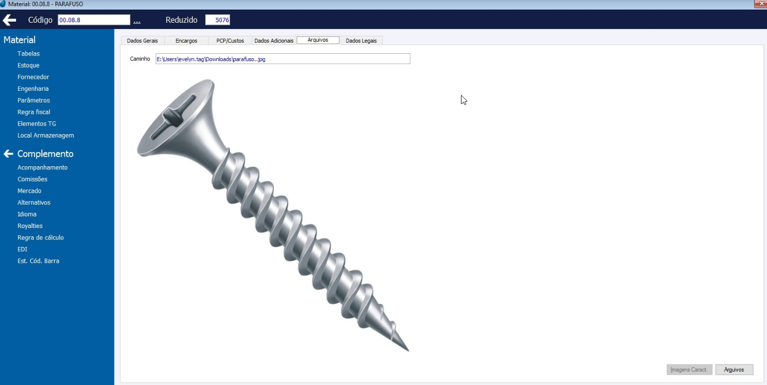
Task: Open Elementos TG
Action: [x=37, y=124]
